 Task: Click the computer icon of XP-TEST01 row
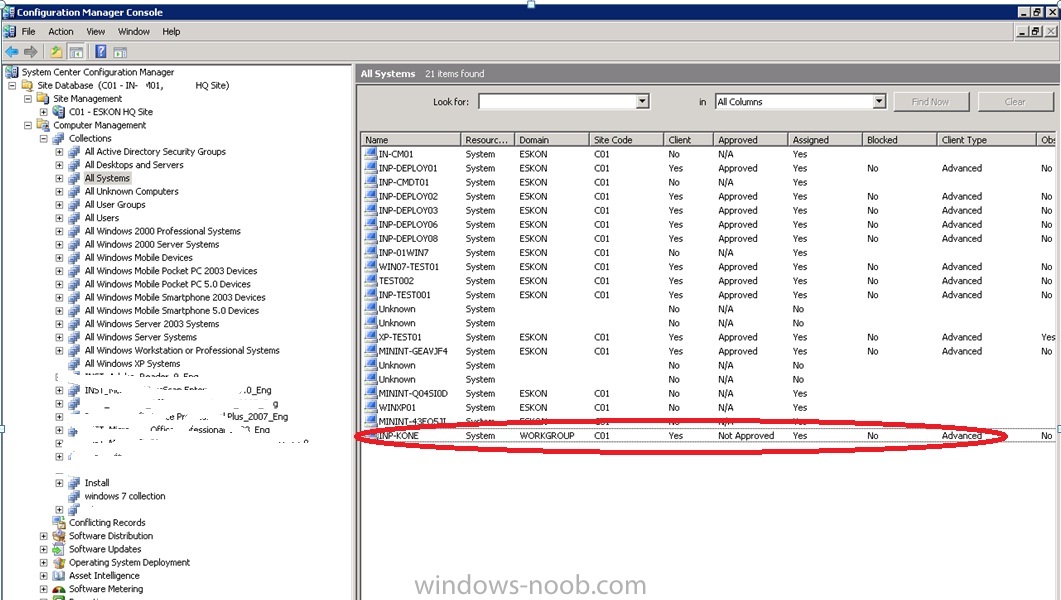click(x=370, y=337)
